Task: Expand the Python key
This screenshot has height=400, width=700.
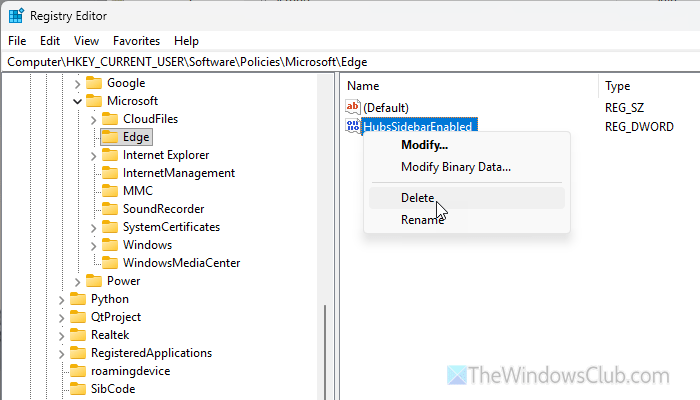Action: click(x=61, y=300)
